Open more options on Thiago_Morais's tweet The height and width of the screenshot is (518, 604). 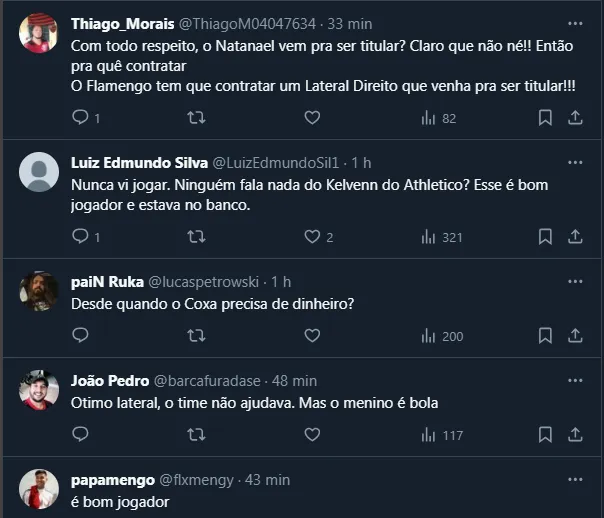click(x=575, y=22)
